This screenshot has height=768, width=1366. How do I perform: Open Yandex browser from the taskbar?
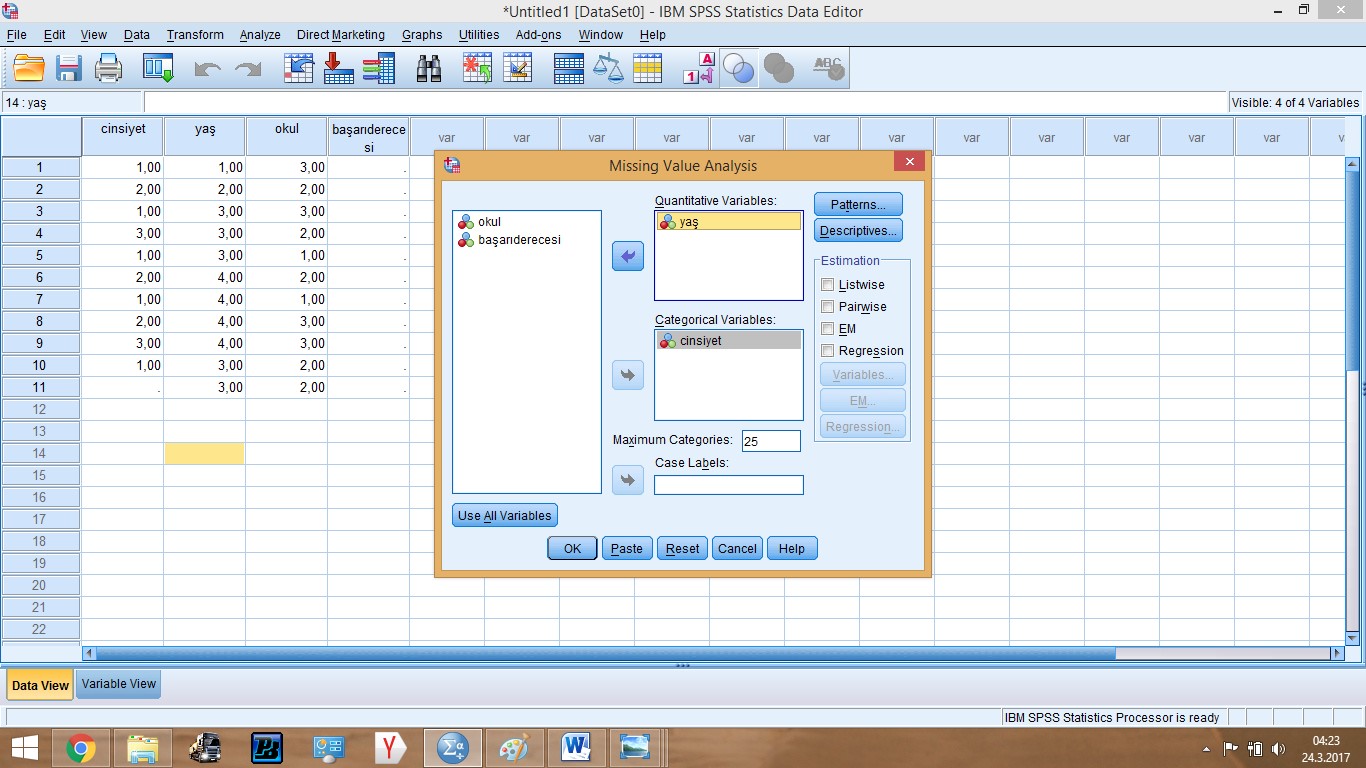pyautogui.click(x=391, y=748)
